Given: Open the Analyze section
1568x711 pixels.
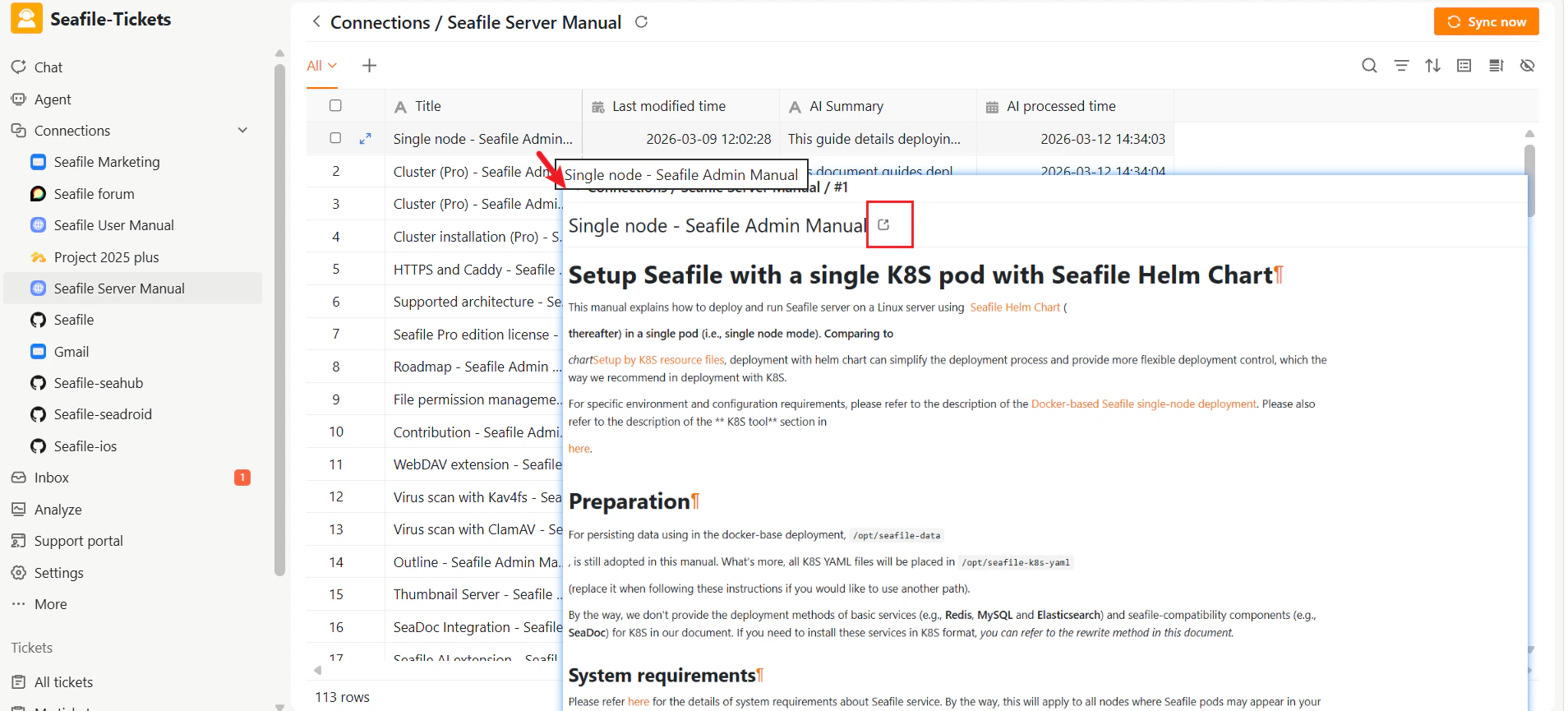Looking at the screenshot, I should (x=58, y=510).
